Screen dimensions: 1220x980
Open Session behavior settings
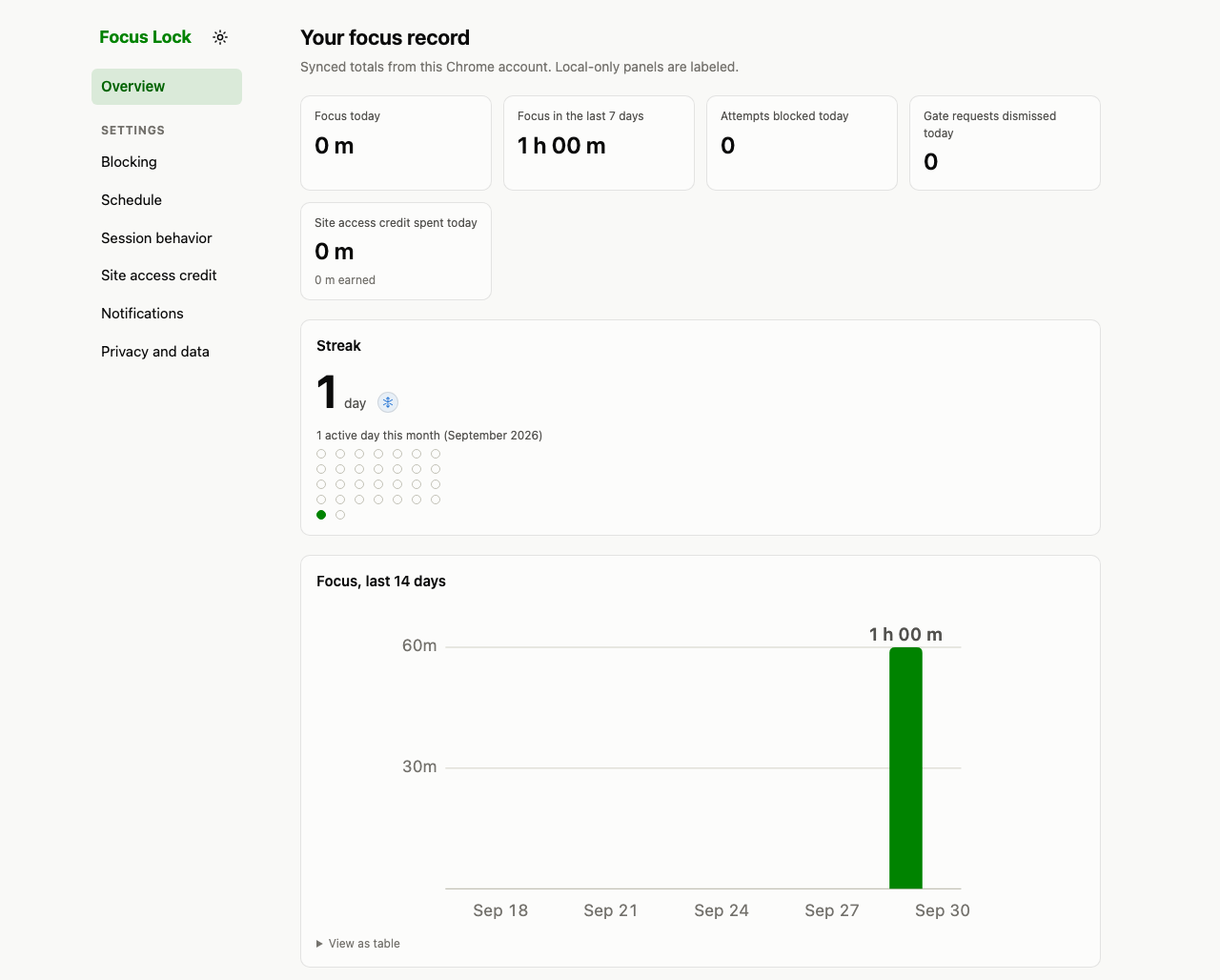[167, 238]
